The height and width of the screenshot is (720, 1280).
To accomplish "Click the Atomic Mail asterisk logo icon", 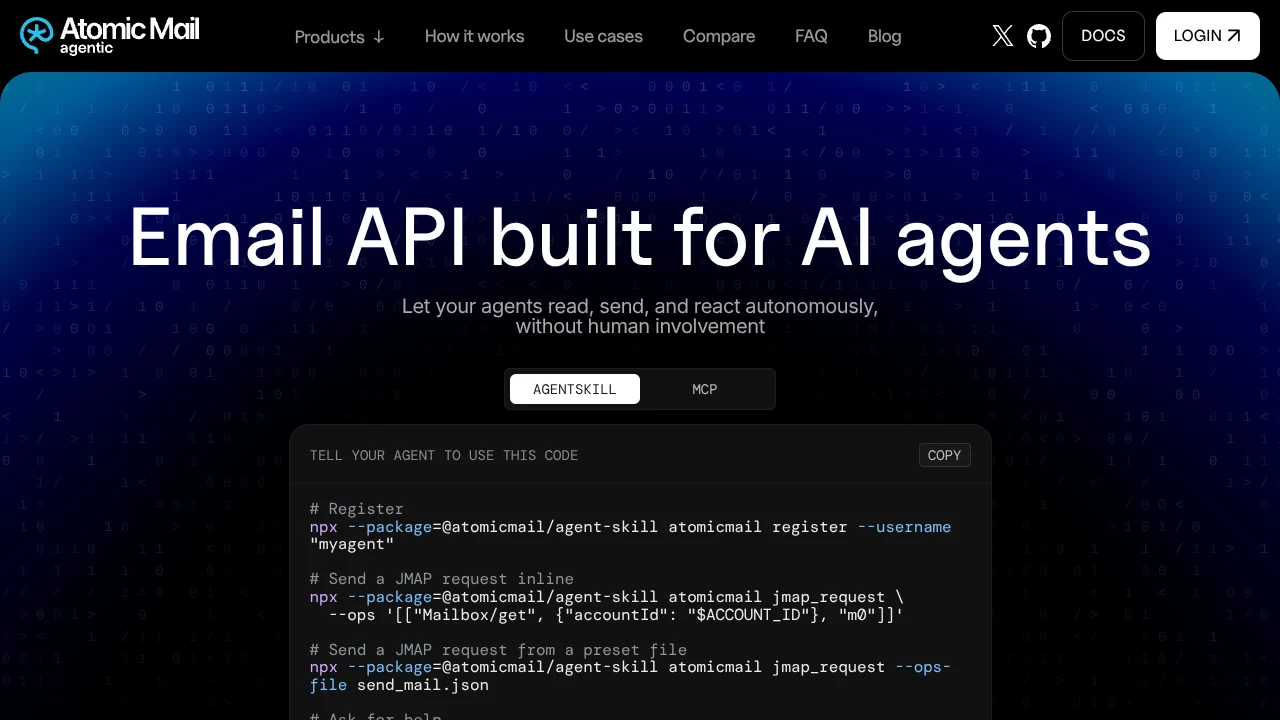I will (x=37, y=35).
